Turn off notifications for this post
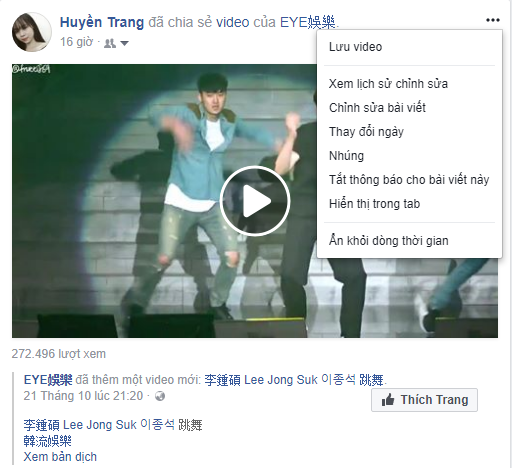This screenshot has width=512, height=468. 409,180
